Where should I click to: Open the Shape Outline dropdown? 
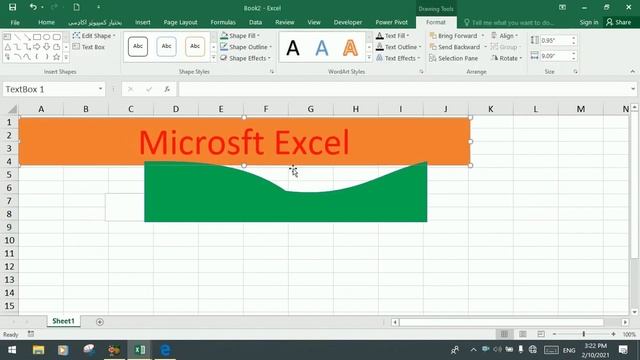[246, 47]
